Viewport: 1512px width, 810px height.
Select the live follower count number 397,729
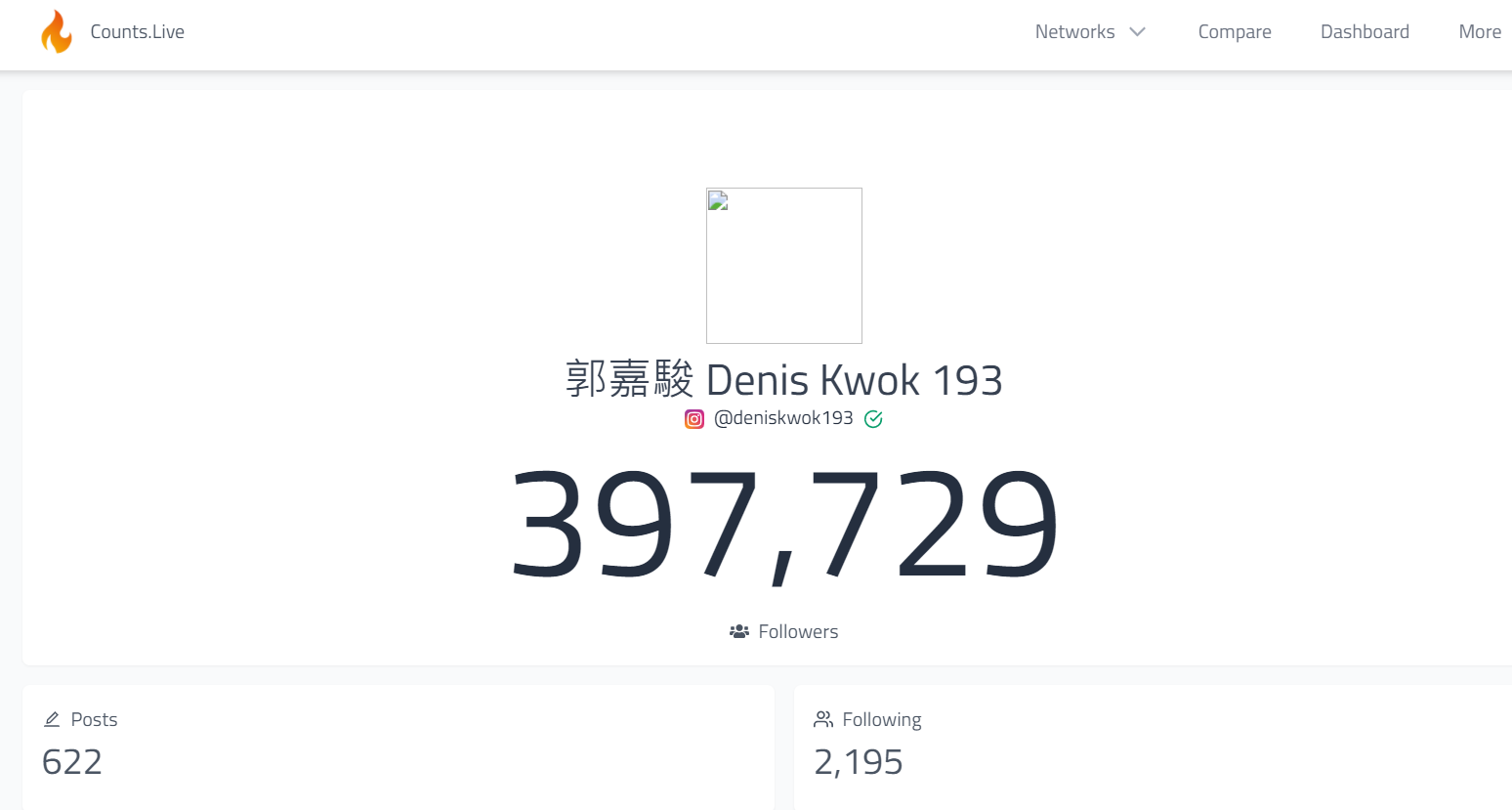(x=783, y=523)
